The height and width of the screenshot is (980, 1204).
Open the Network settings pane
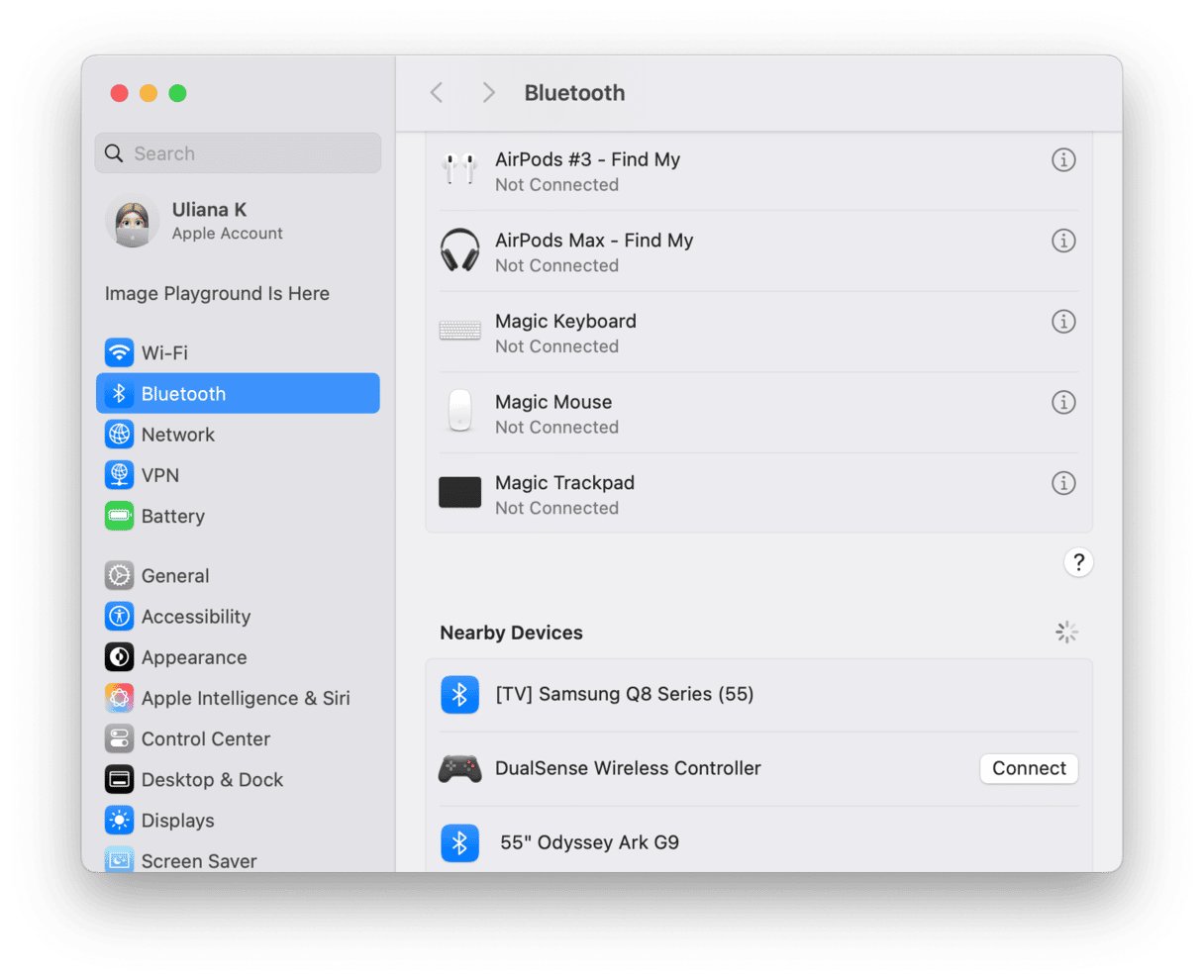[x=238, y=435]
